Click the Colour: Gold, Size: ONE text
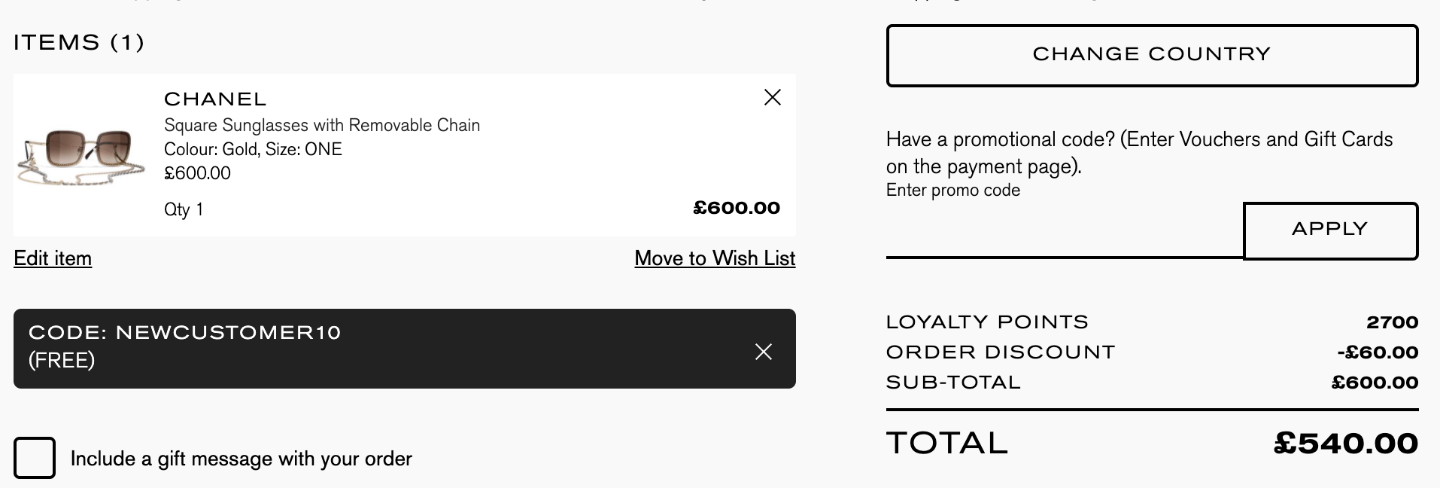 [253, 149]
